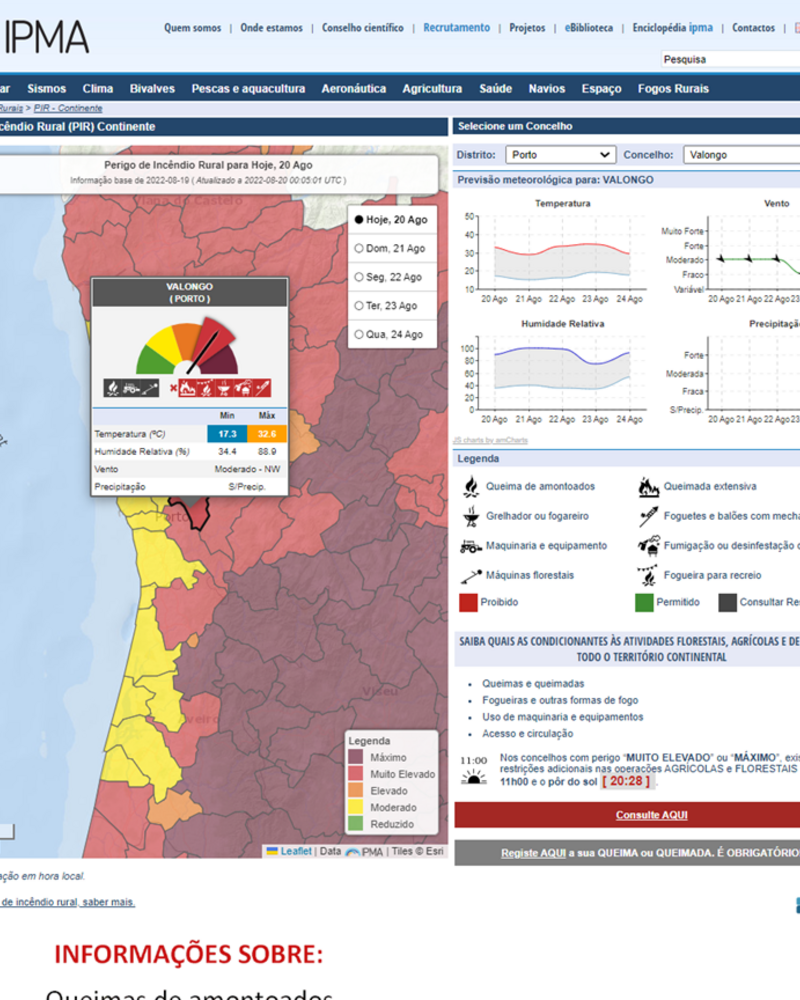
Task: Open the Fogos Rurais menu item
Action: [673, 89]
